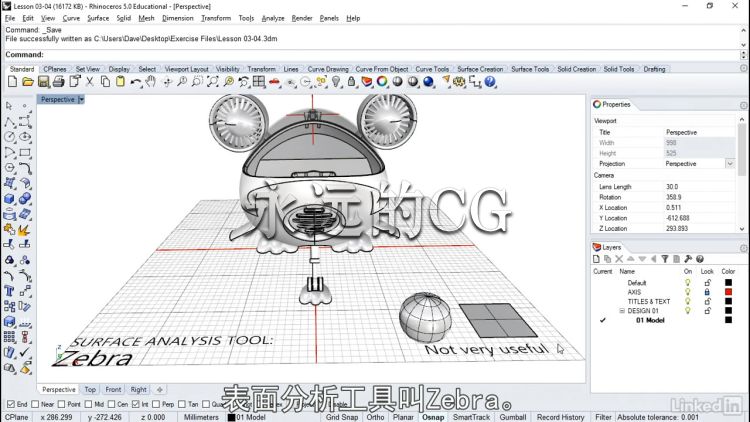Open Layers panel tools hammer icon
The width and height of the screenshot is (750, 422).
tap(688, 259)
